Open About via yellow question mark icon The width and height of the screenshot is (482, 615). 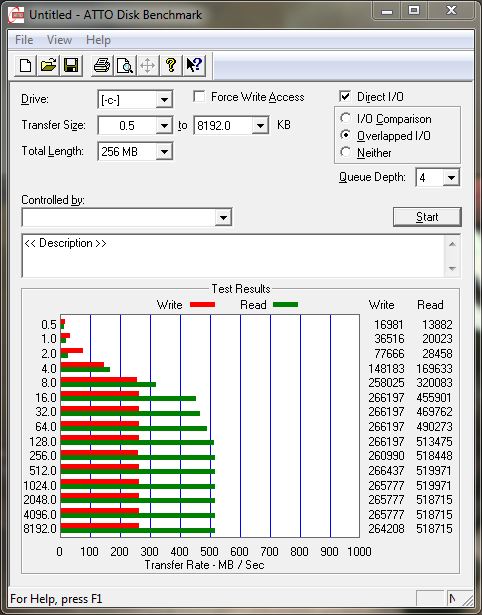pyautogui.click(x=171, y=65)
